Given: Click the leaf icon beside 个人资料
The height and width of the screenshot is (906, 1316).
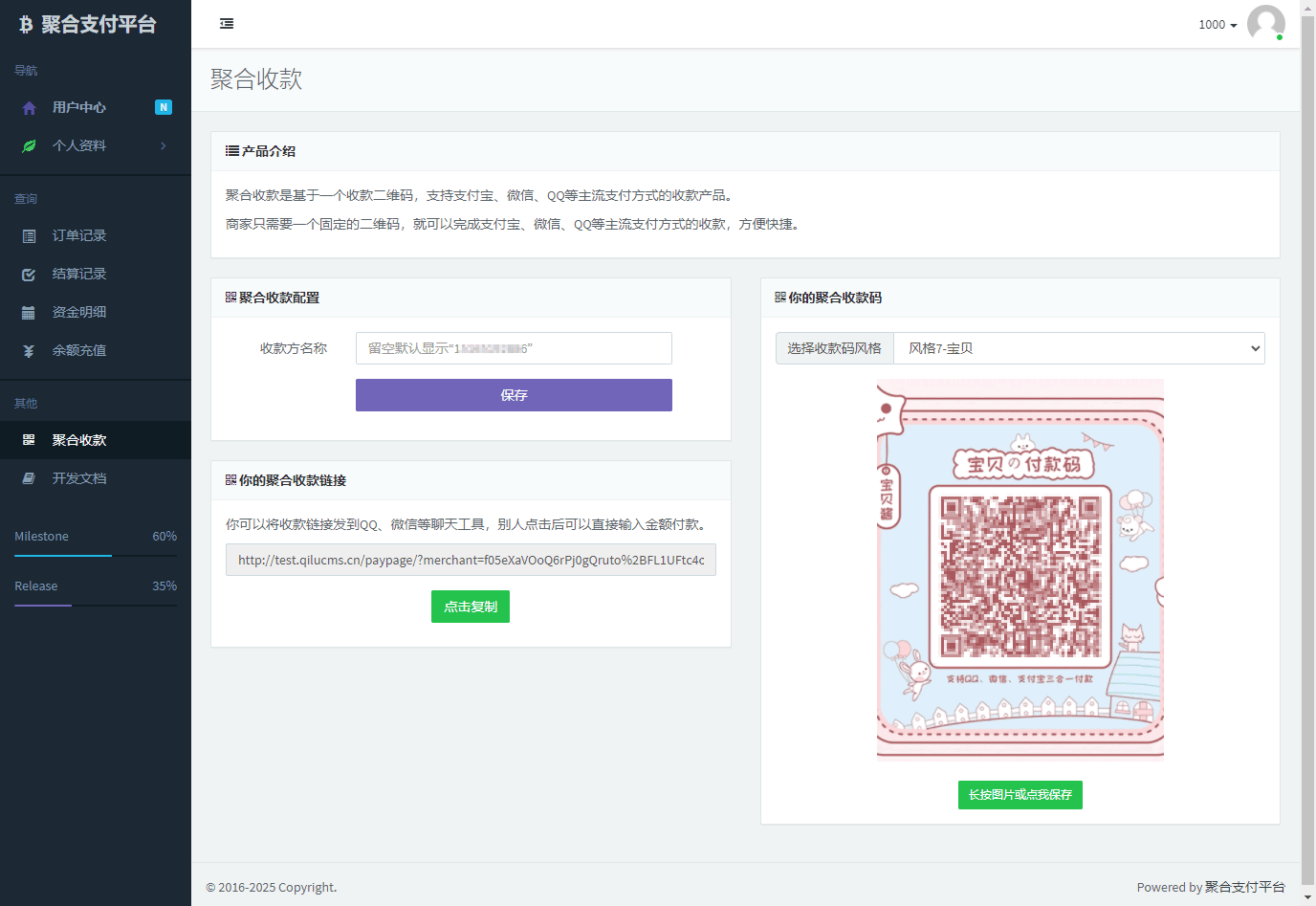Looking at the screenshot, I should 29,146.
